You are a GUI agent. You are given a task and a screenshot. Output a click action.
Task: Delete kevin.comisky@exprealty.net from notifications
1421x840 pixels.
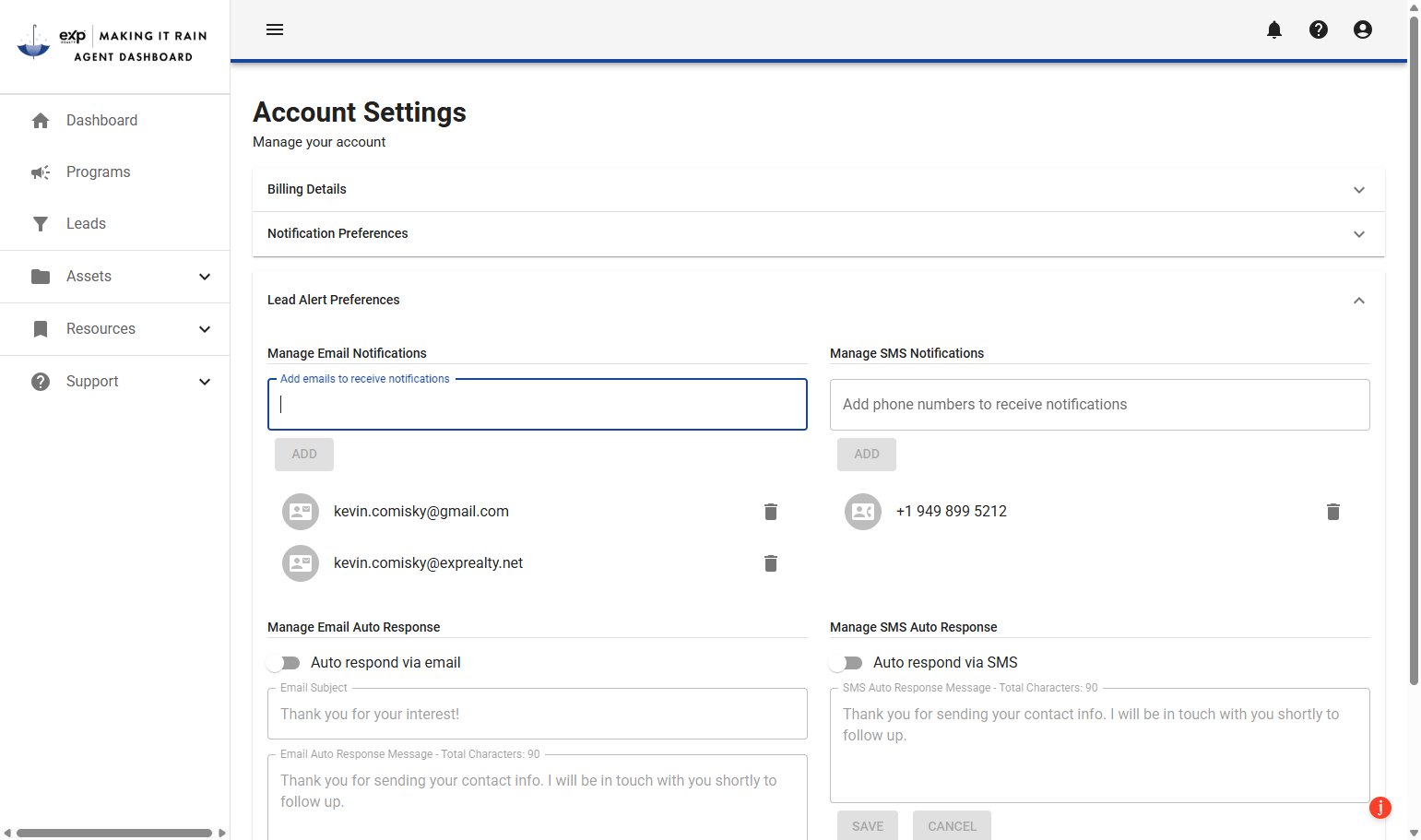click(771, 563)
